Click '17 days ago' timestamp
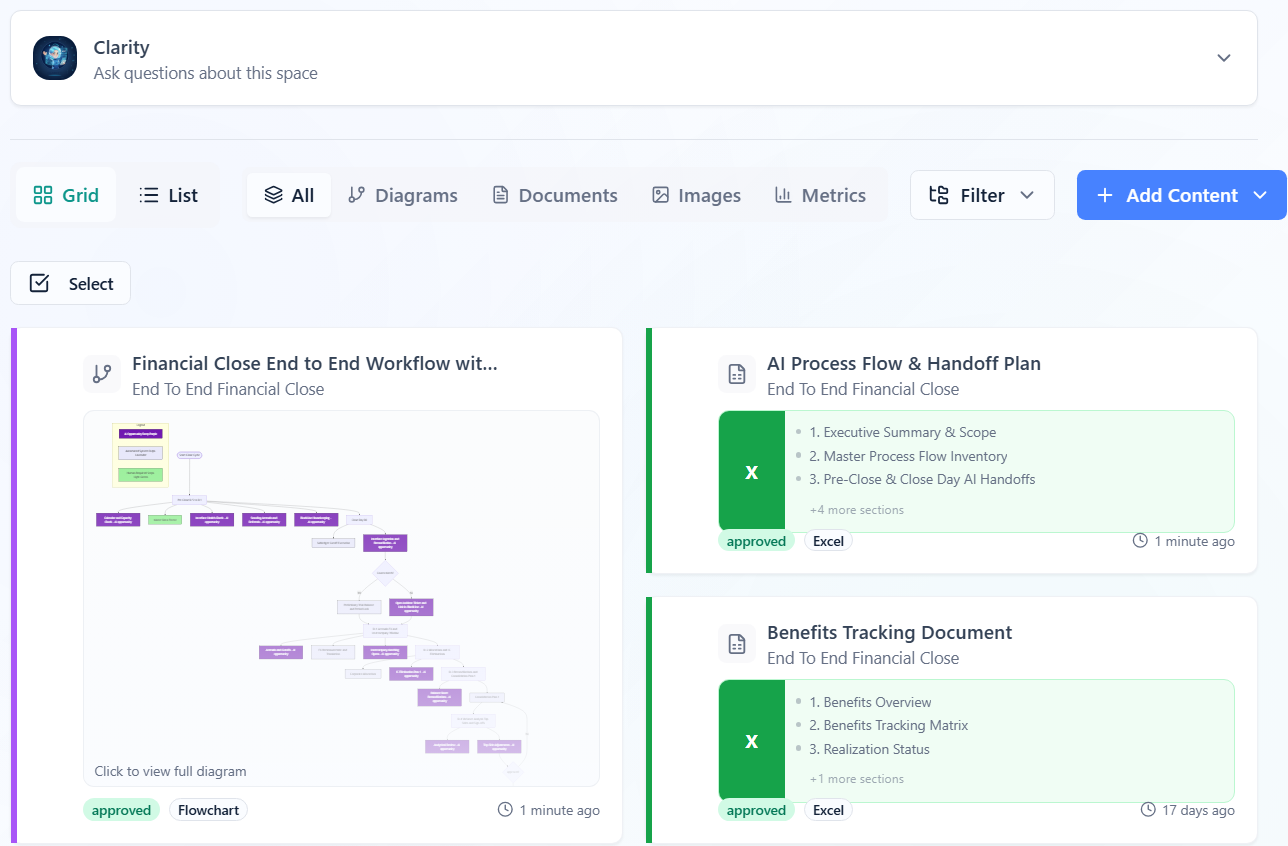 (1198, 810)
